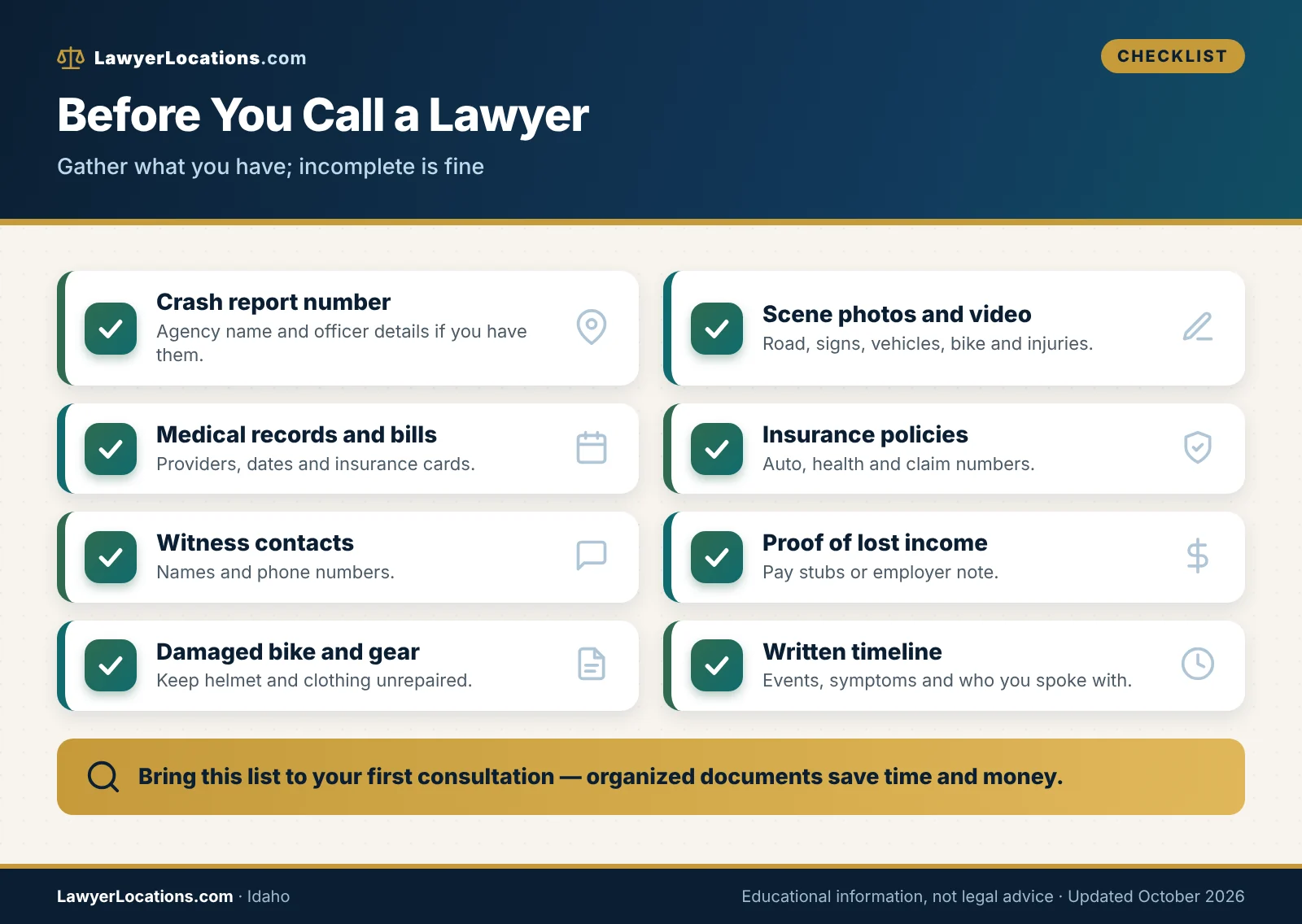Click the 'Educational information, not legal advice' footer note

[x=898, y=896]
